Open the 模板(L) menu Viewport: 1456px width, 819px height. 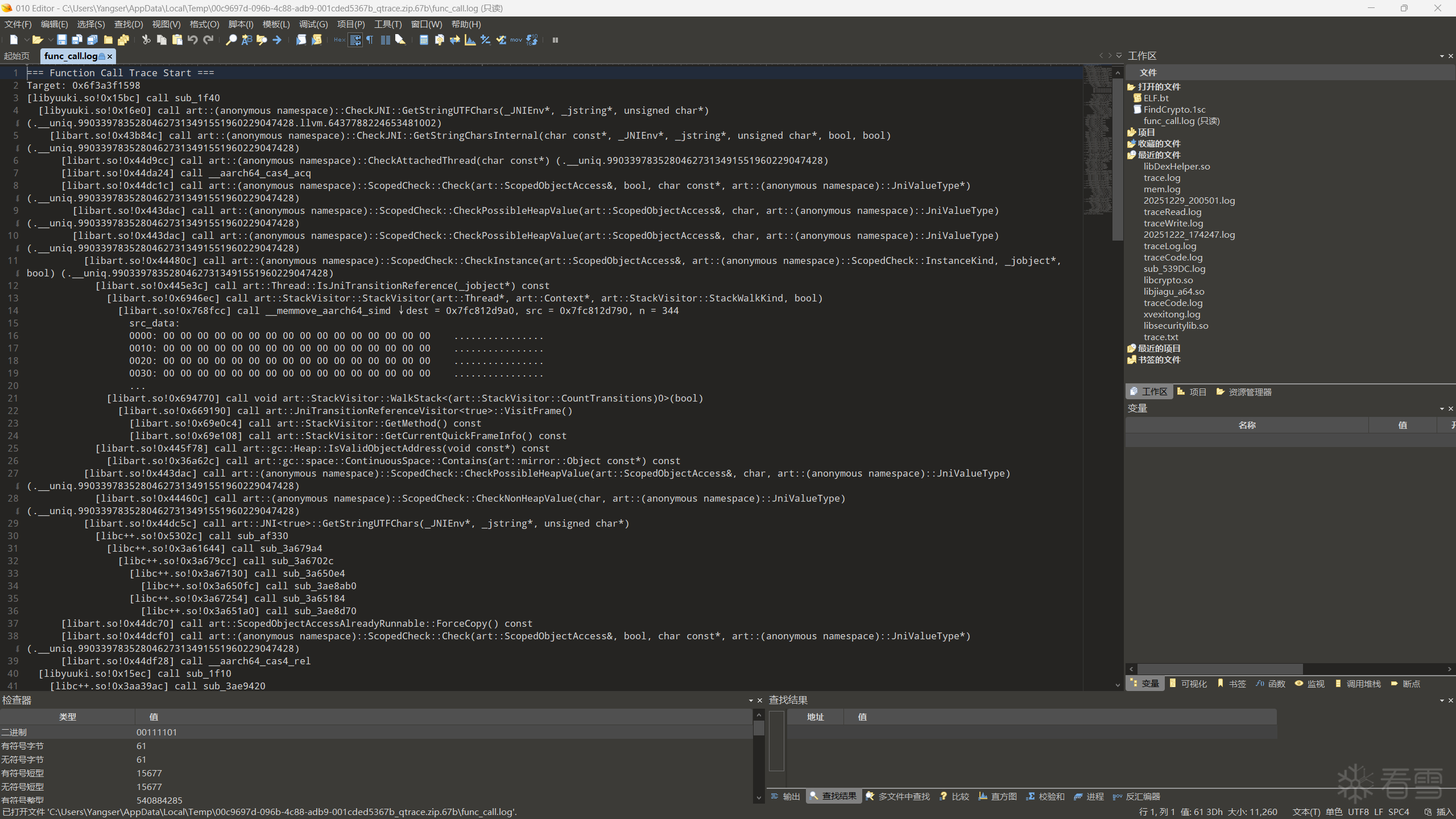[x=276, y=24]
